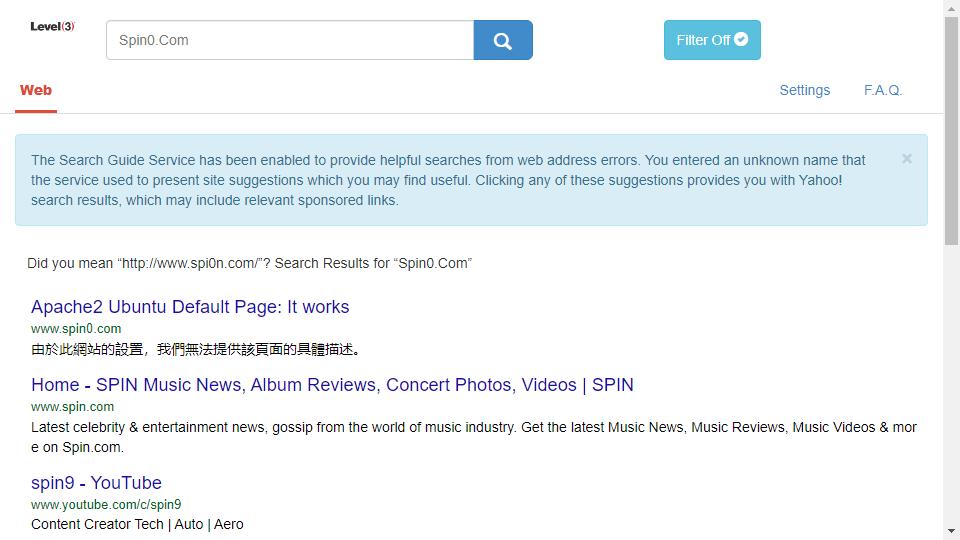Open the Level(3) logo link
The image size is (960, 540).
(52, 26)
